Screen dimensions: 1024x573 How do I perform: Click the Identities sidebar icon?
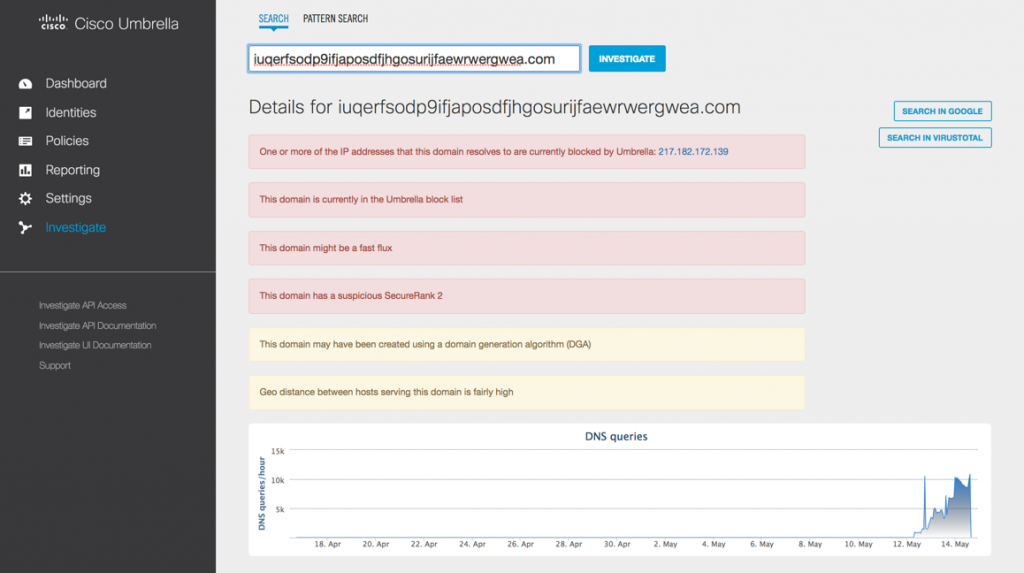click(25, 112)
